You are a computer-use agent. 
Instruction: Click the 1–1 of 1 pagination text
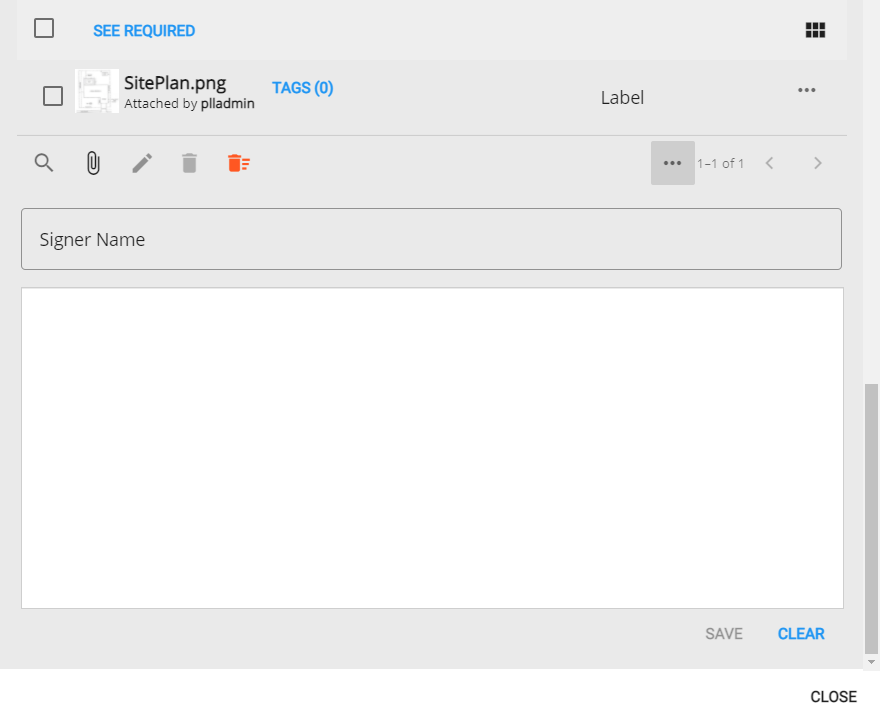tap(721, 163)
